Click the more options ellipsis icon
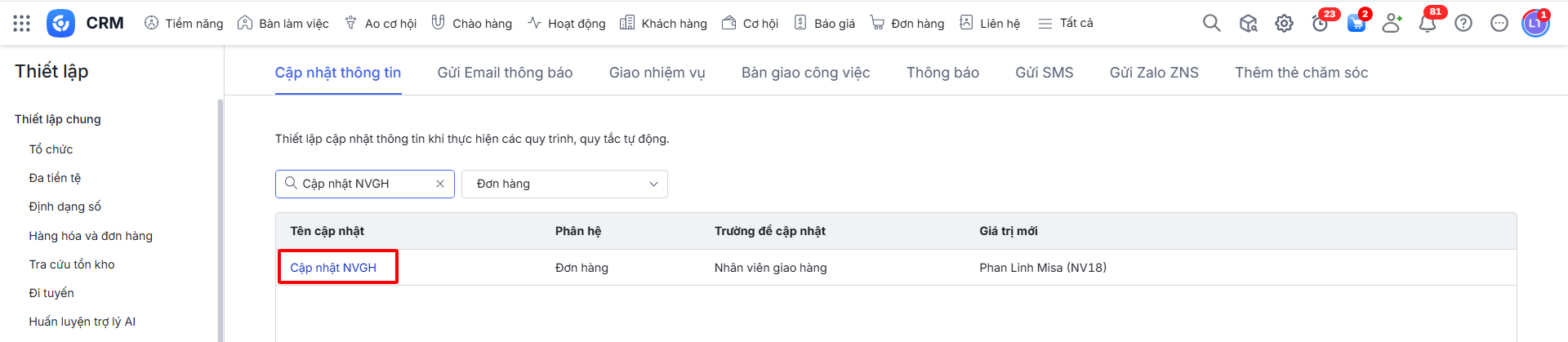The height and width of the screenshot is (342, 1568). coord(1499,23)
